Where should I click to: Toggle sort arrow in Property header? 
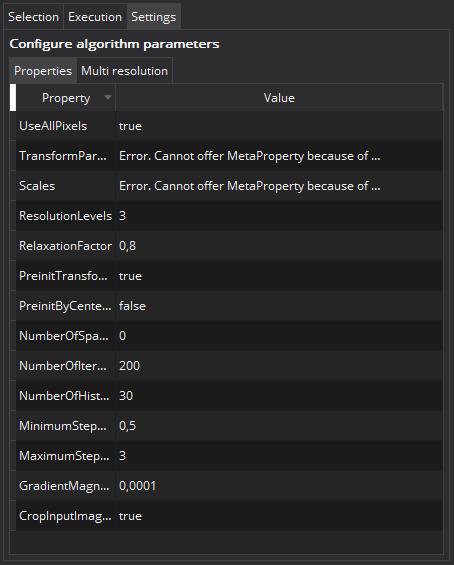point(107,97)
